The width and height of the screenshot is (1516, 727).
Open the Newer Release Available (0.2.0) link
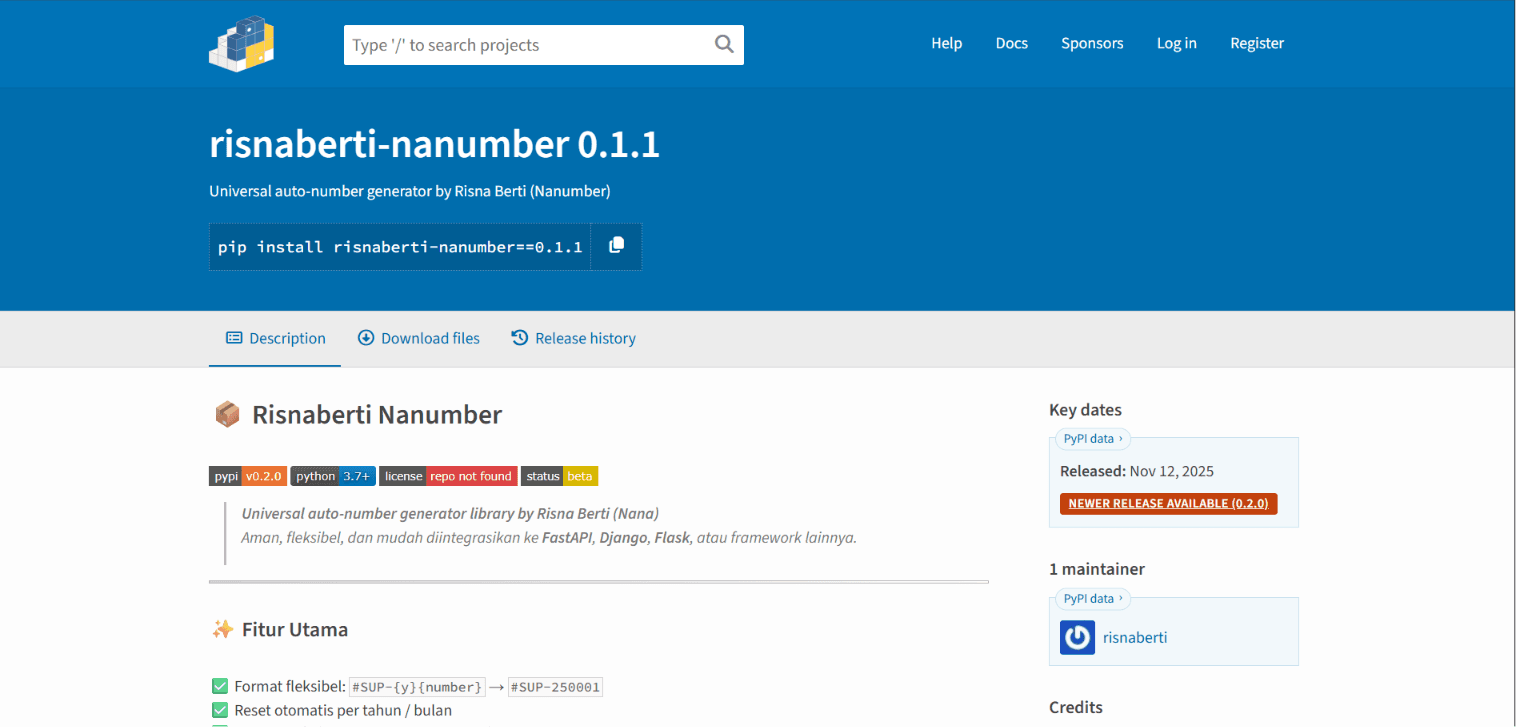1168,503
